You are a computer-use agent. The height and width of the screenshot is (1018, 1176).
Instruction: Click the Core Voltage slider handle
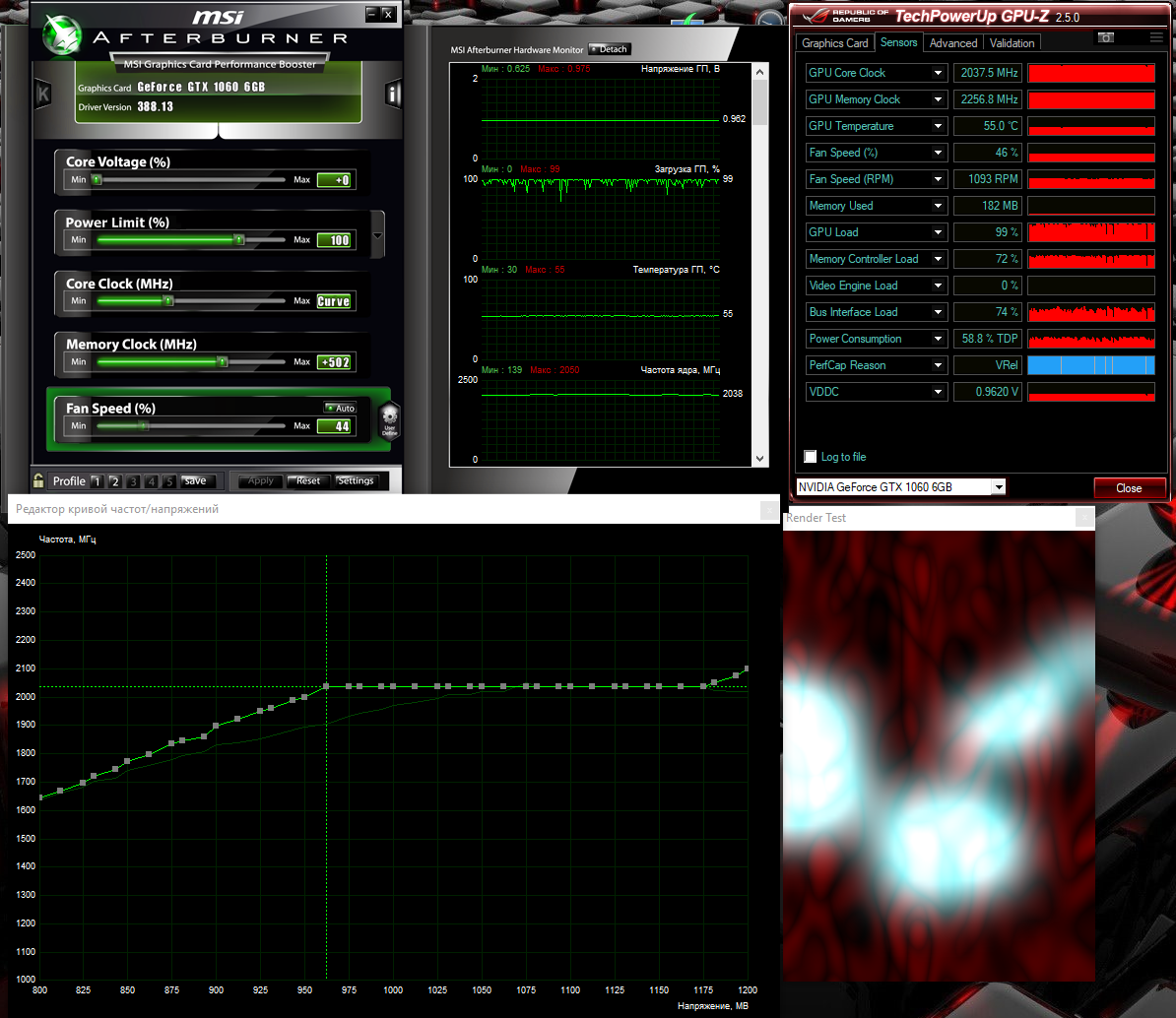(x=96, y=180)
